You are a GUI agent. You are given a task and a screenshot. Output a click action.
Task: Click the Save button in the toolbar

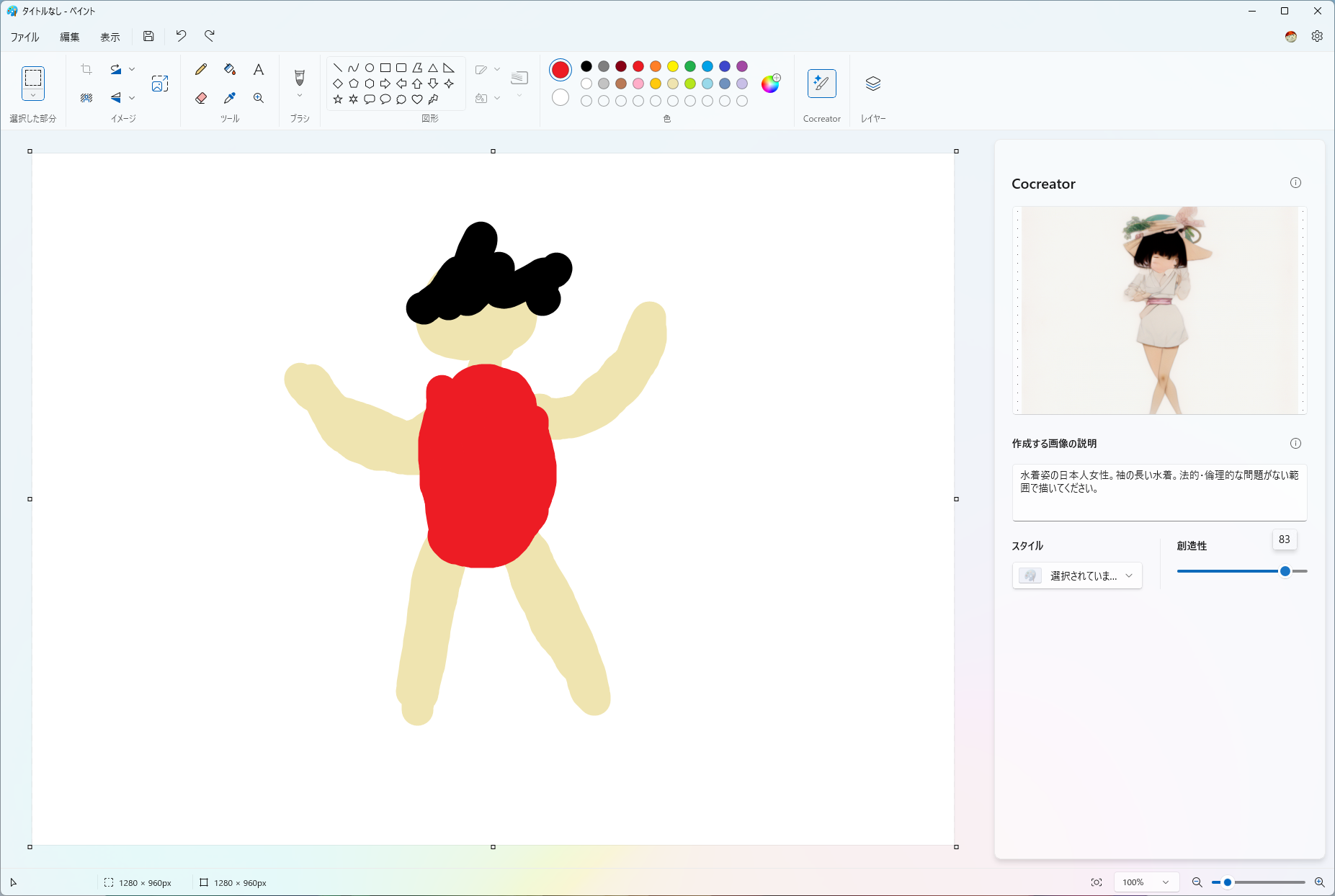(x=148, y=36)
